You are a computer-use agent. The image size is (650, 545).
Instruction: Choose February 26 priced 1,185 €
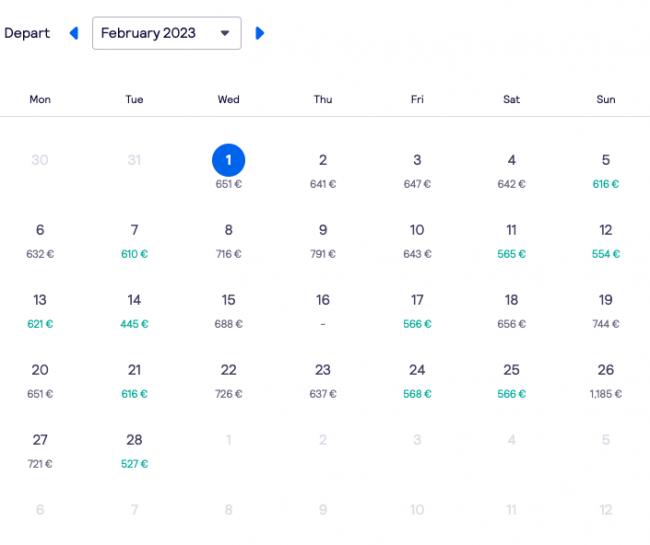(x=606, y=381)
